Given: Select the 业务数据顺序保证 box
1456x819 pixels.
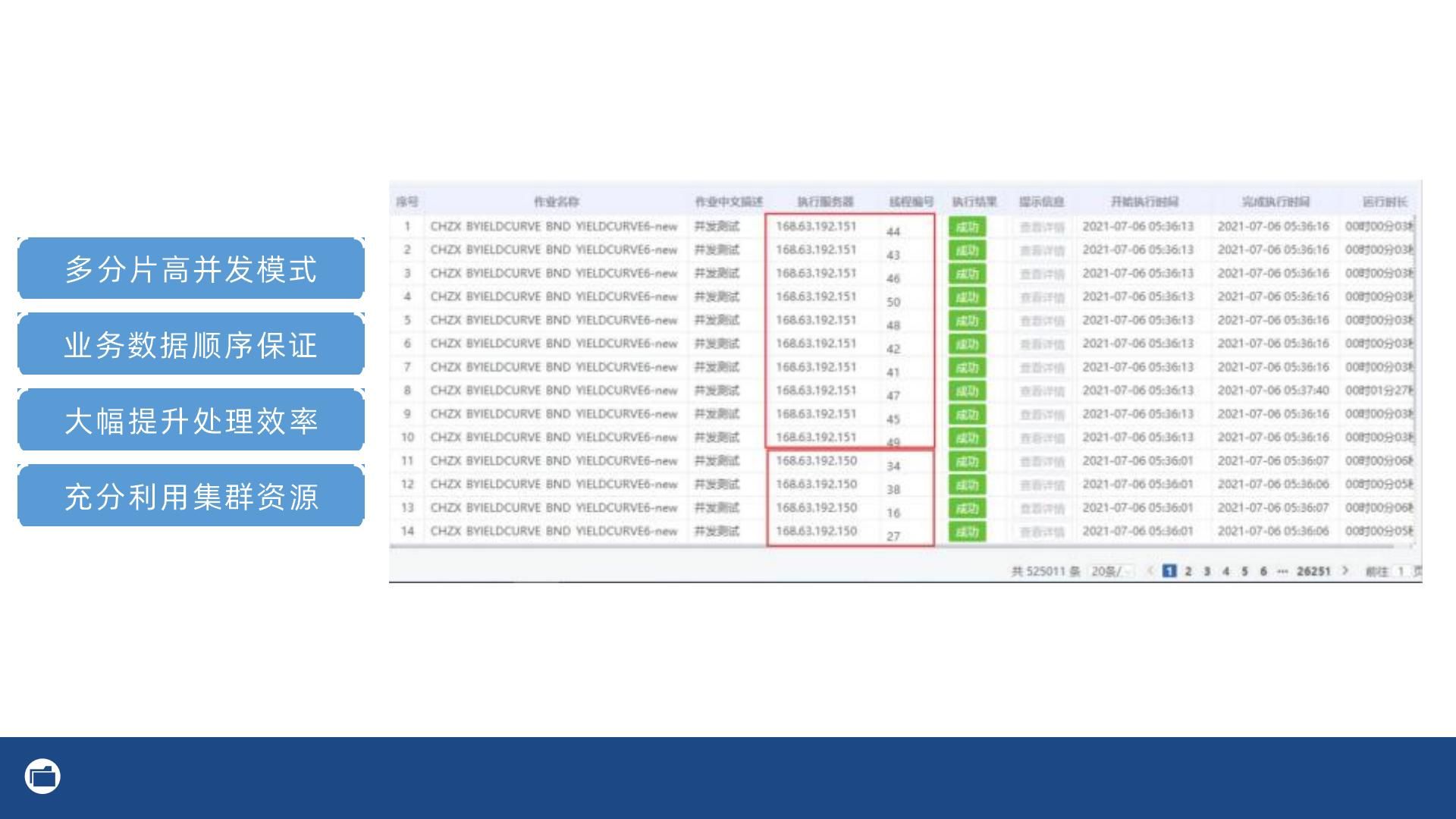Looking at the screenshot, I should point(191,344).
